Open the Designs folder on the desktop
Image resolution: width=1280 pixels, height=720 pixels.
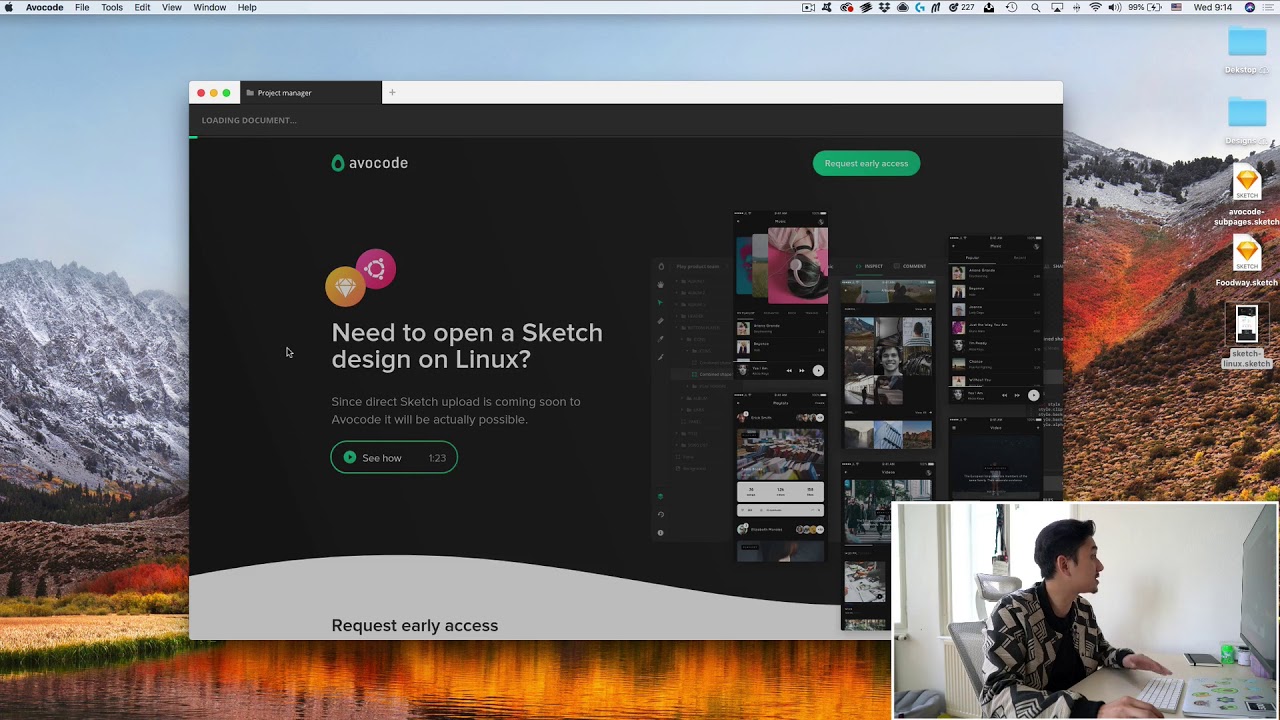[1247, 119]
